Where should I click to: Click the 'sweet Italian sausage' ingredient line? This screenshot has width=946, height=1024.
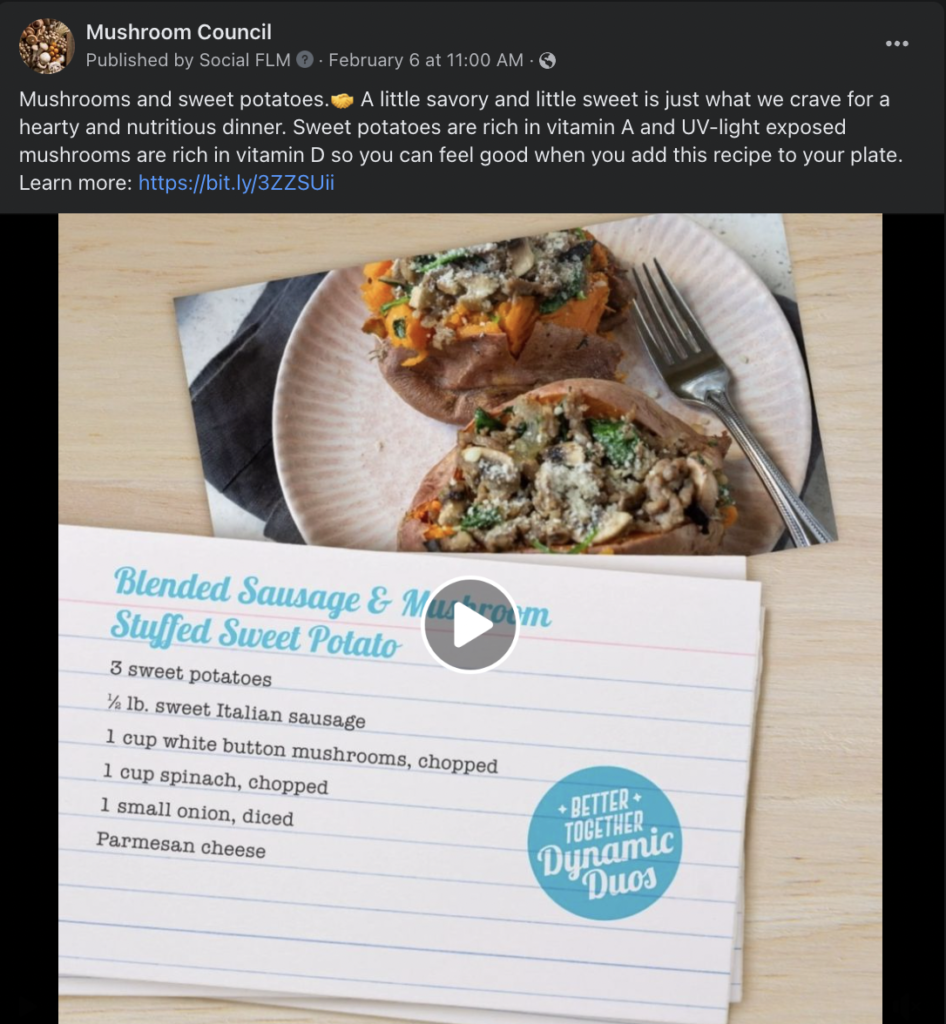(x=237, y=711)
